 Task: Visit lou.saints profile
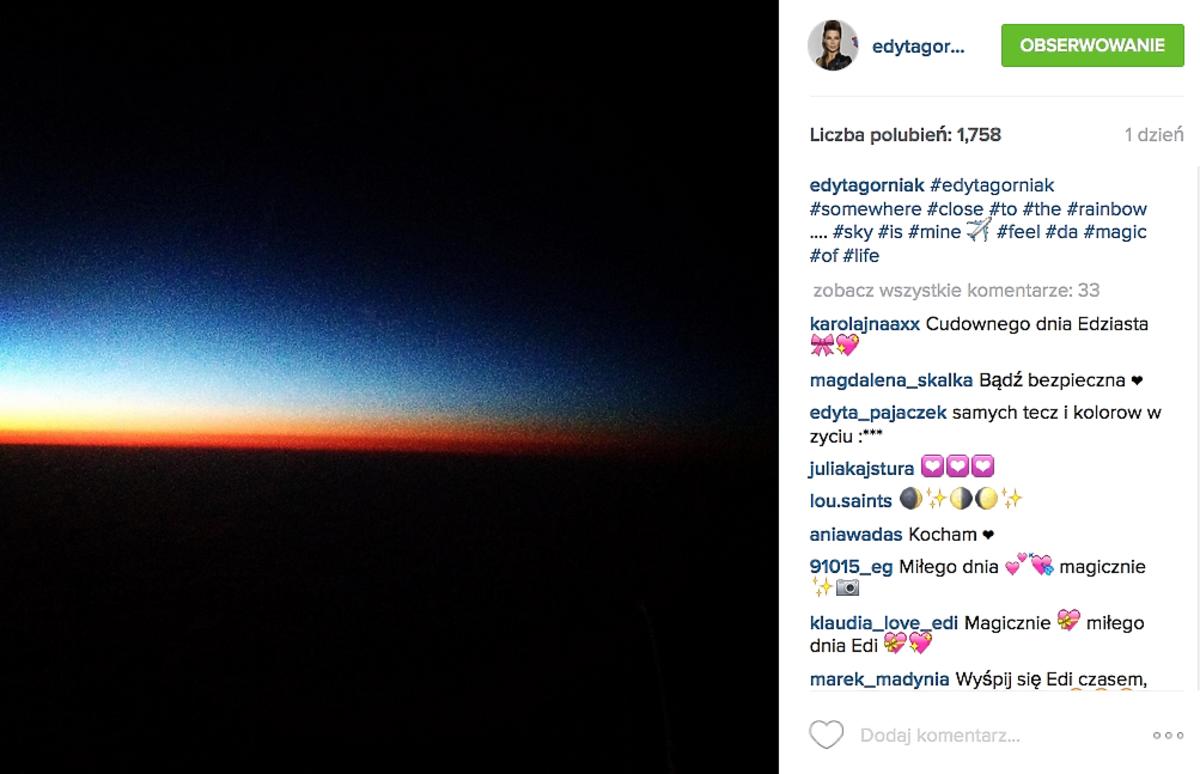[851, 500]
